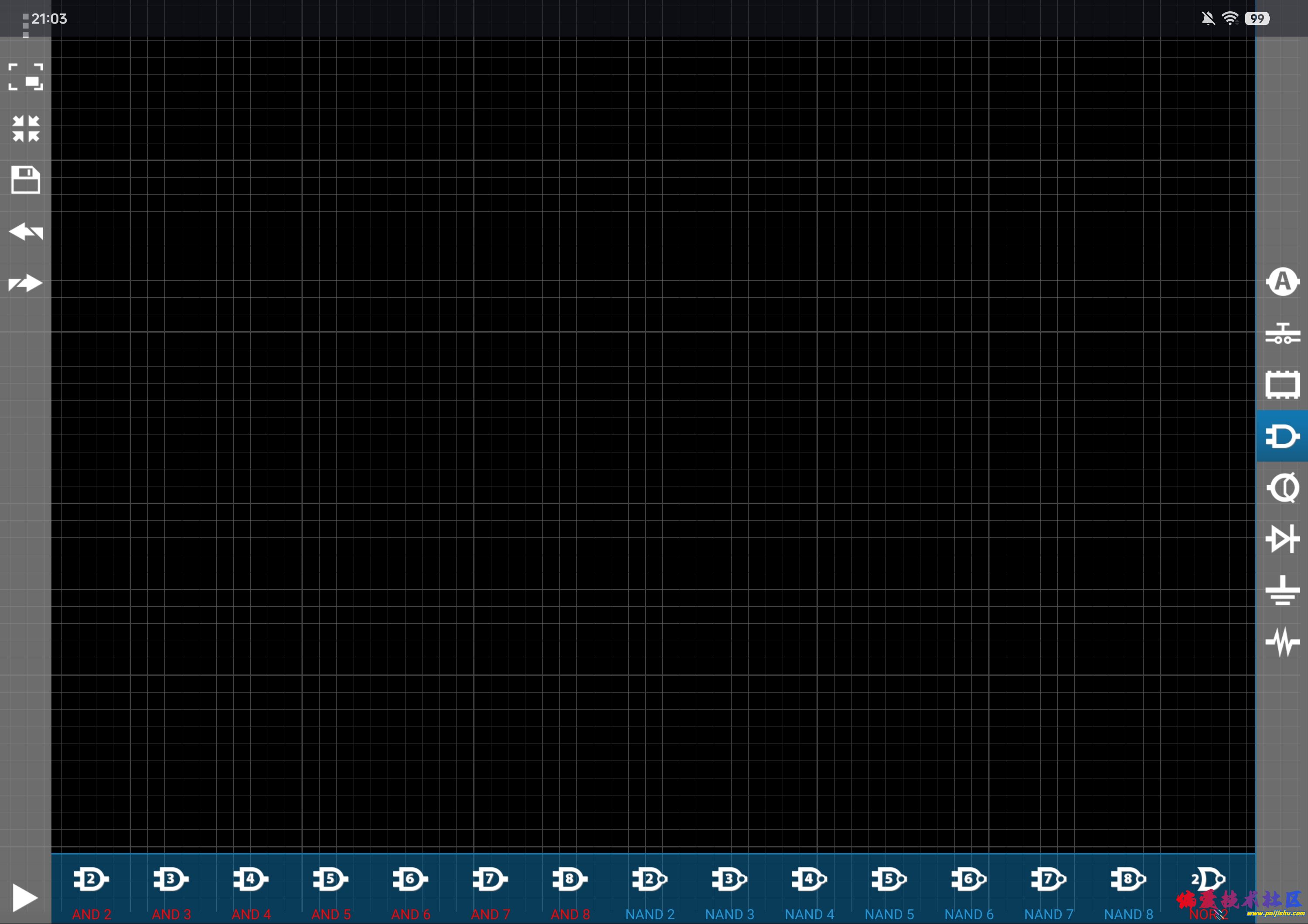Open the text annotation (A) category
Viewport: 1308px width, 924px height.
(1282, 282)
